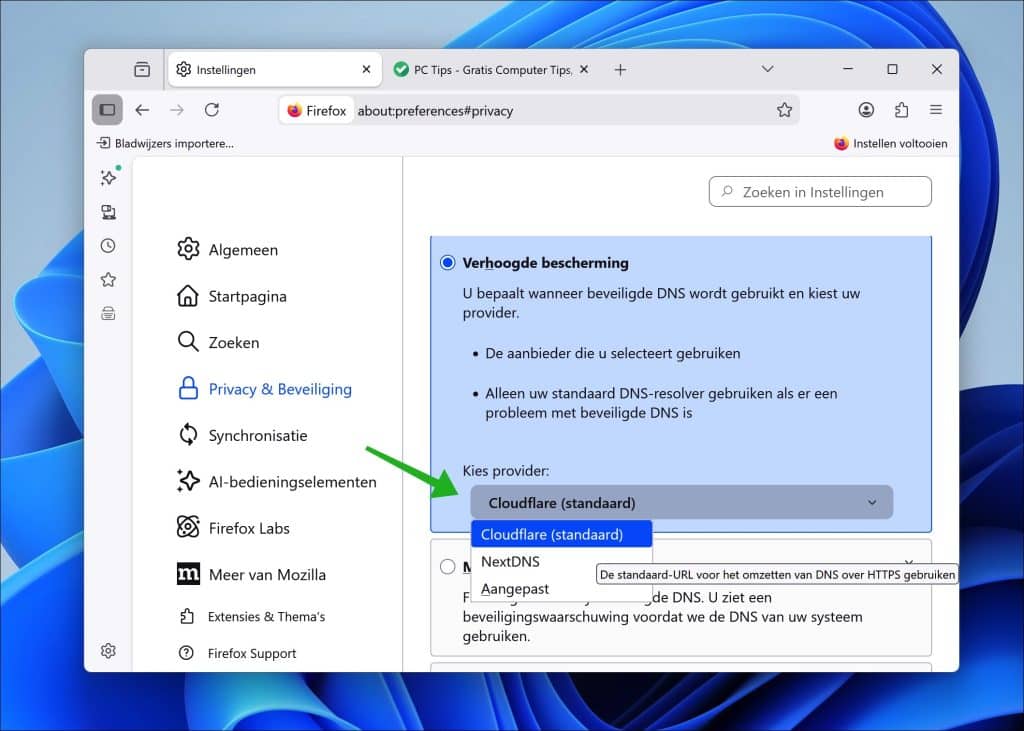Collapse the sidebar with the panel toggle icon
The image size is (1024, 731).
coord(107,110)
